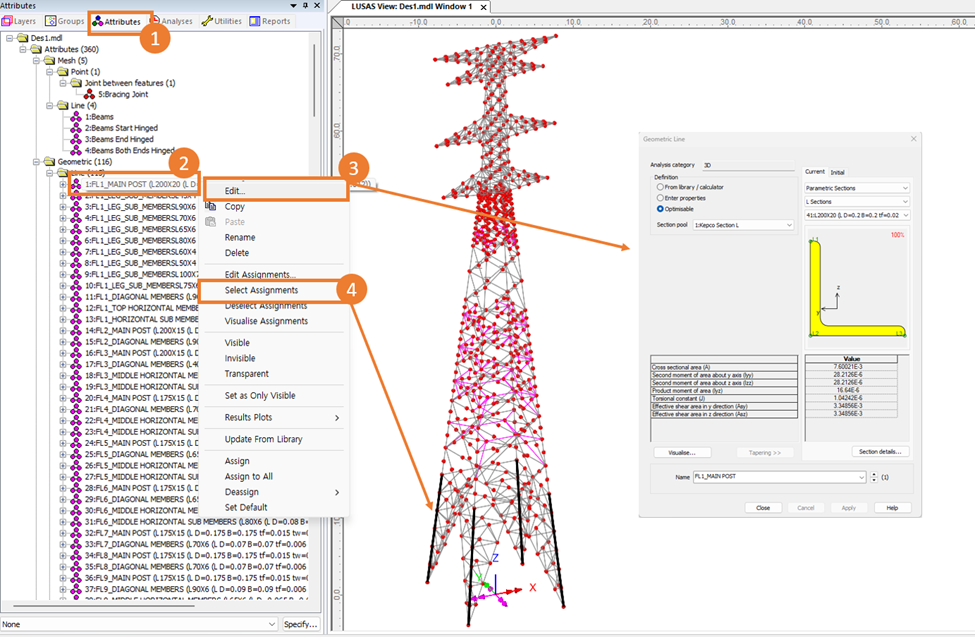Screen dimensions: 975x637
Task: Open the Layers panel tab
Action: [x=20, y=21]
